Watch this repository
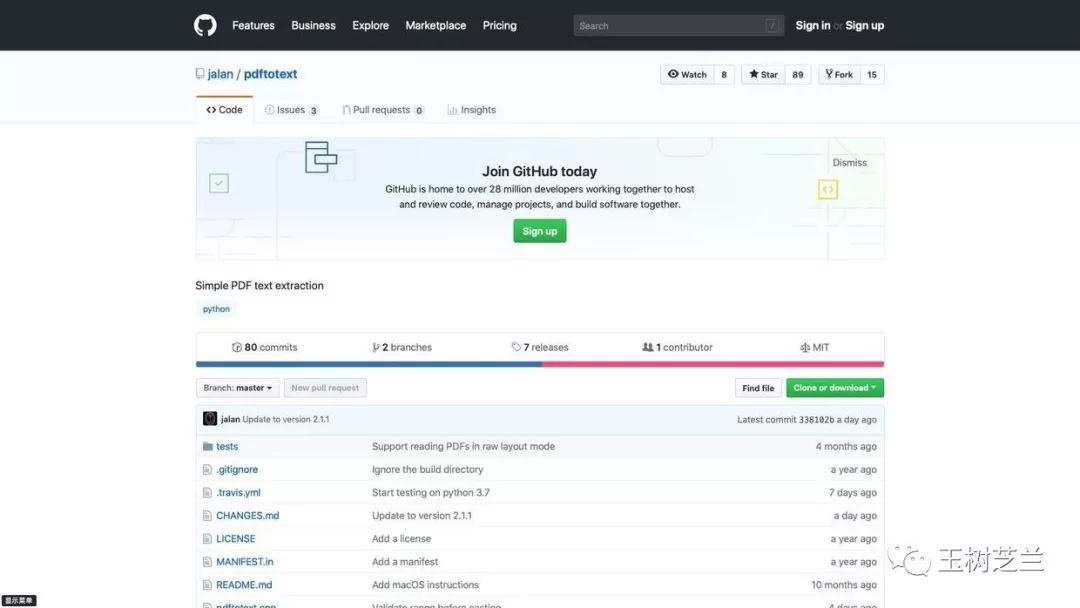Screen dimensions: 1080x608 point(687,74)
